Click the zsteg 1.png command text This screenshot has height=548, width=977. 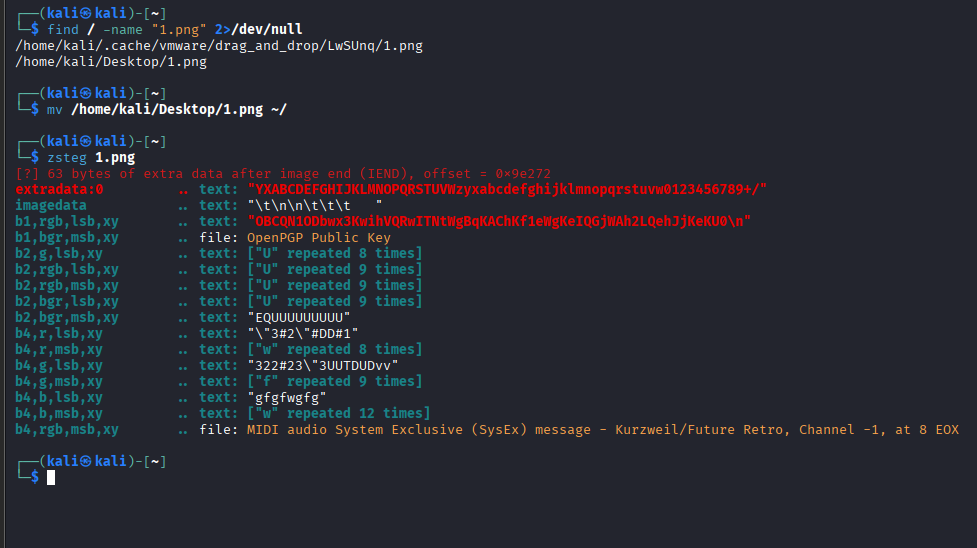[92, 158]
